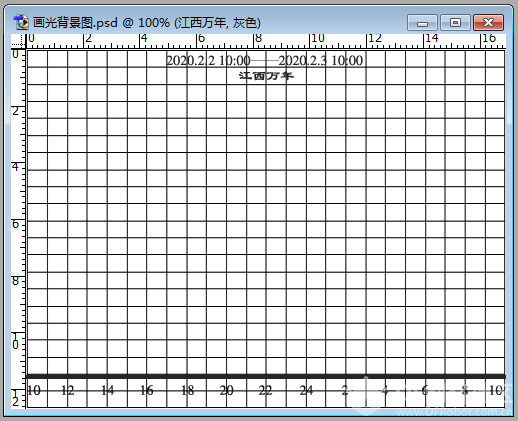The height and width of the screenshot is (421, 518).
Task: Click the hour label 18 on bottom axis
Action: point(187,390)
